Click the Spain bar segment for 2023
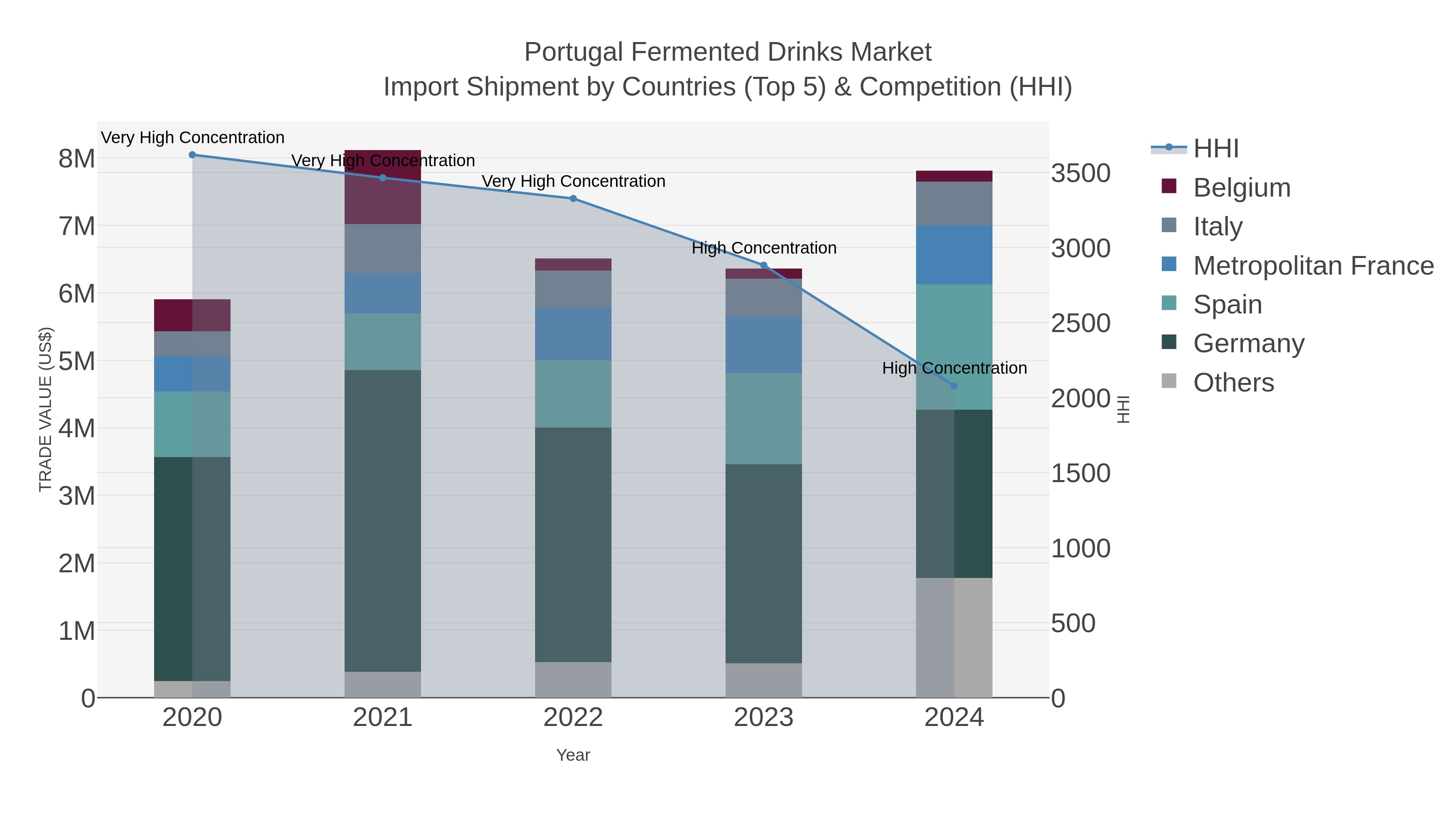Viewport: 1456px width, 819px height. click(x=764, y=419)
